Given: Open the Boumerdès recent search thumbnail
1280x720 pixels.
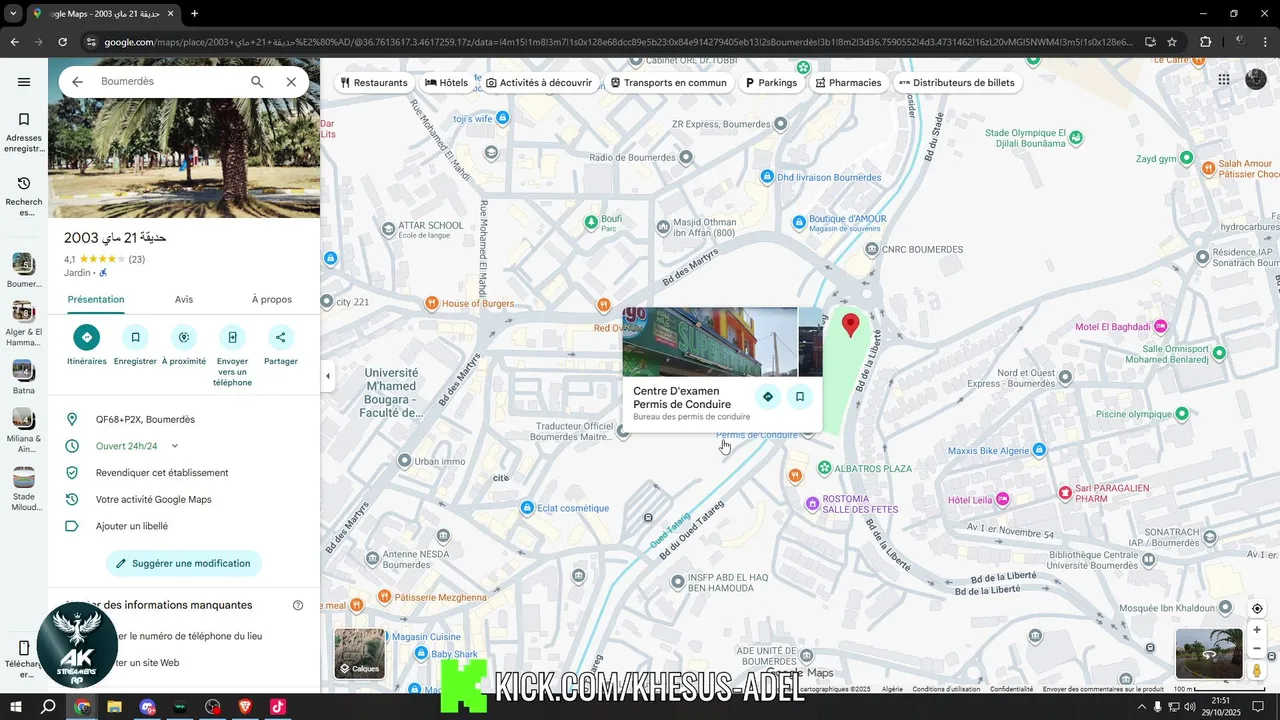Looking at the screenshot, I should coord(24,263).
